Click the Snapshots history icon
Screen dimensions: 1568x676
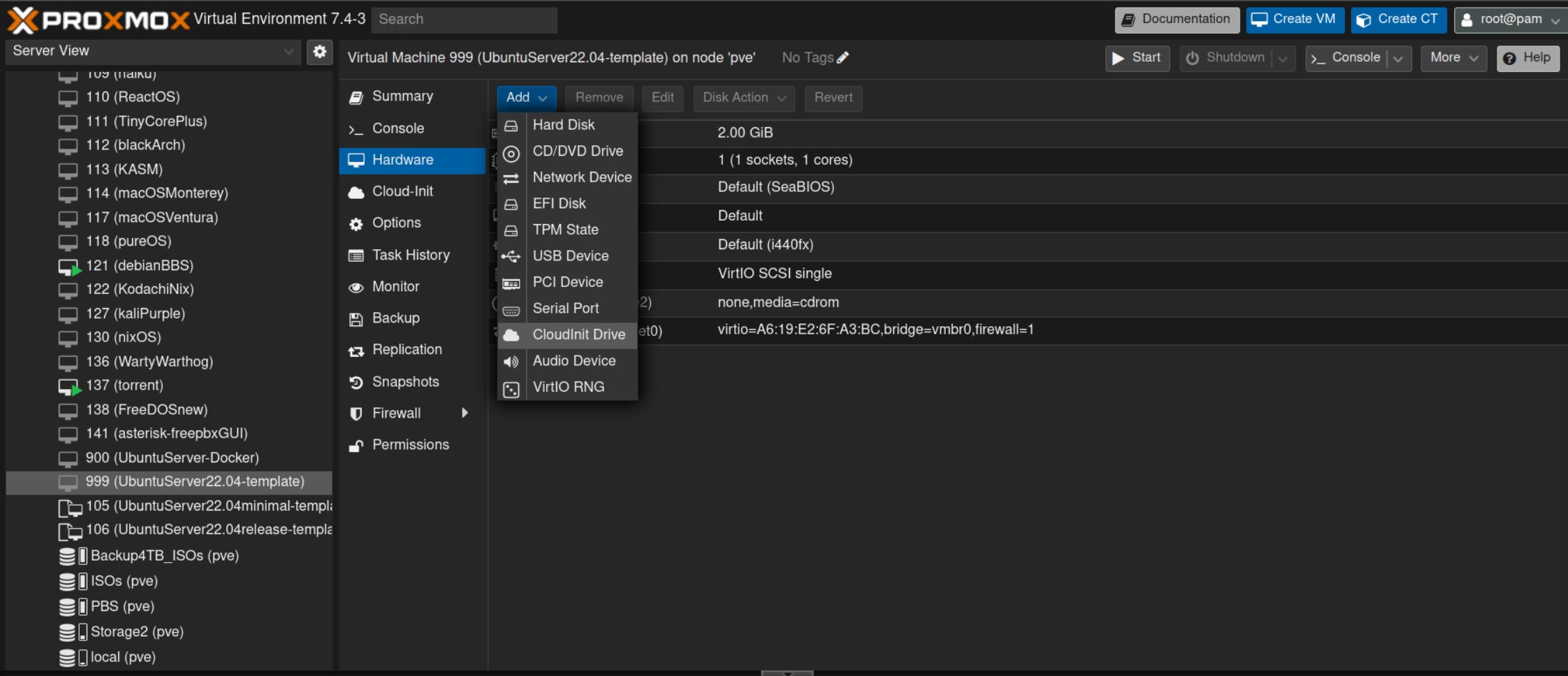point(356,382)
